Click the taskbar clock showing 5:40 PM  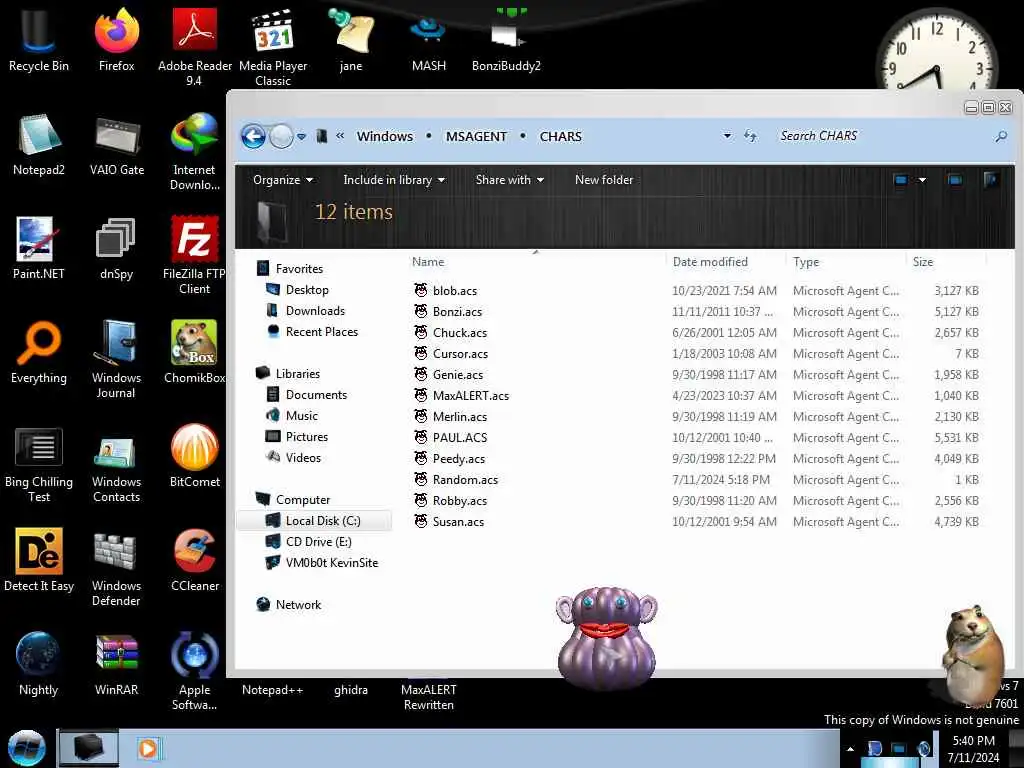click(x=973, y=749)
